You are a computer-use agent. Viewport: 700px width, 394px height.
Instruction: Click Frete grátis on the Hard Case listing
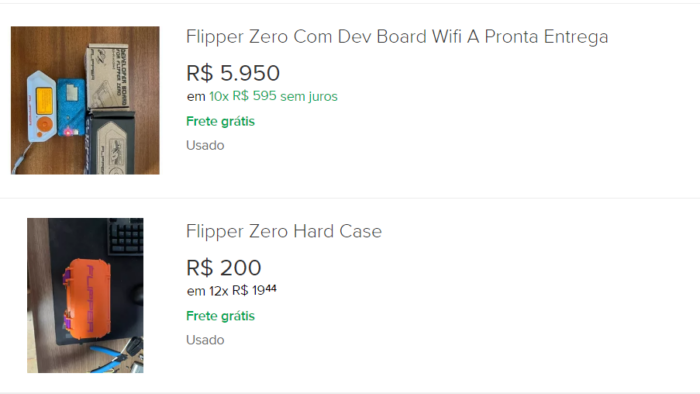pyautogui.click(x=221, y=316)
